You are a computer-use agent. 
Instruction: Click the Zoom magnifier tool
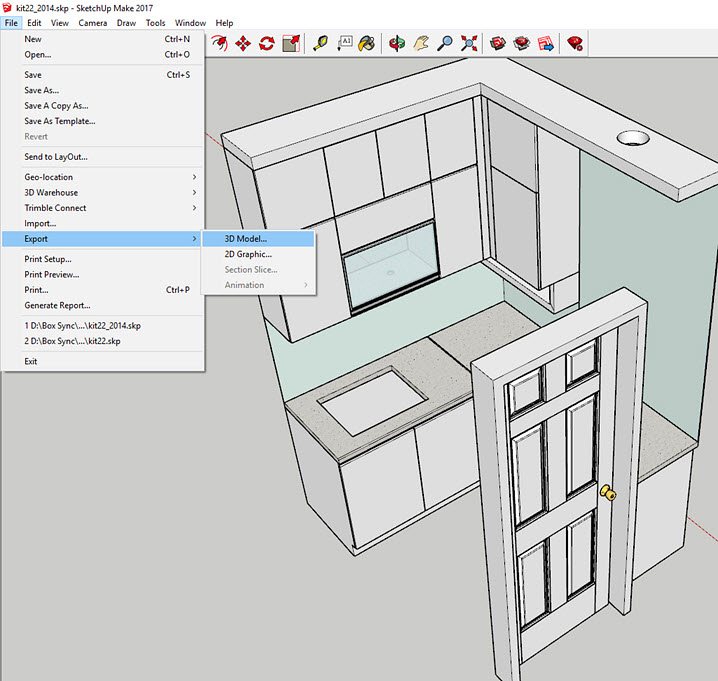point(446,43)
